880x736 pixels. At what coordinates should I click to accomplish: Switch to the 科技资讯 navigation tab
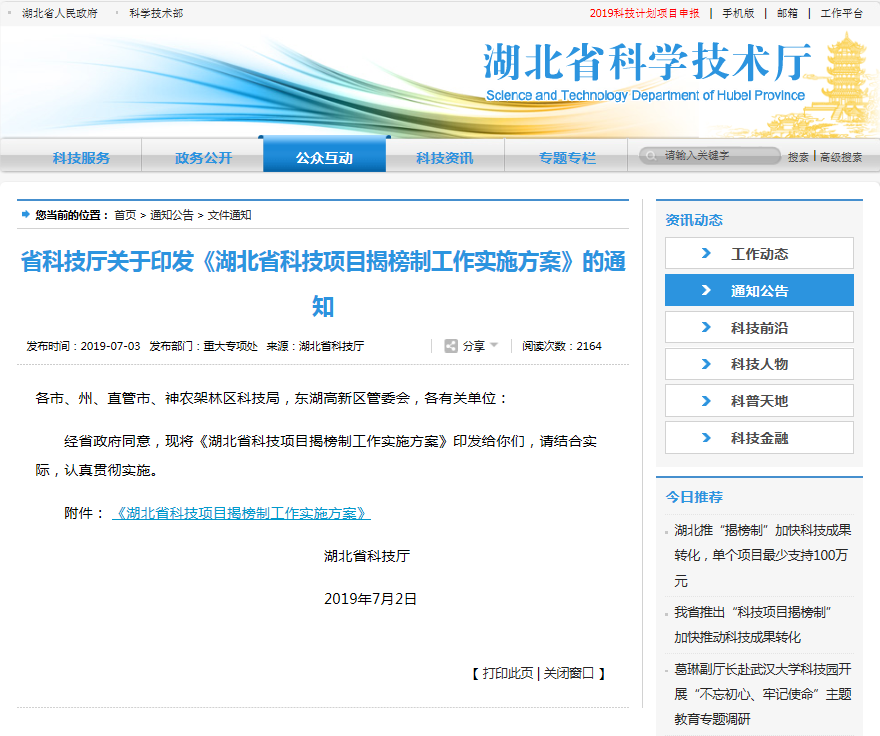445,158
